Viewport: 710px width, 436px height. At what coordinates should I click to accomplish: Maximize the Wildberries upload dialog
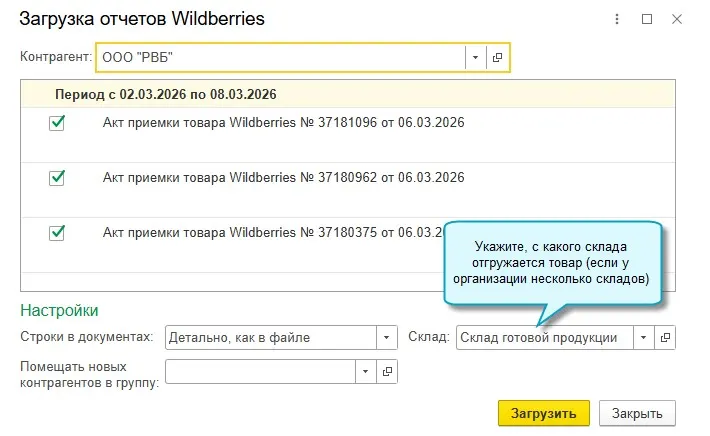tap(647, 19)
